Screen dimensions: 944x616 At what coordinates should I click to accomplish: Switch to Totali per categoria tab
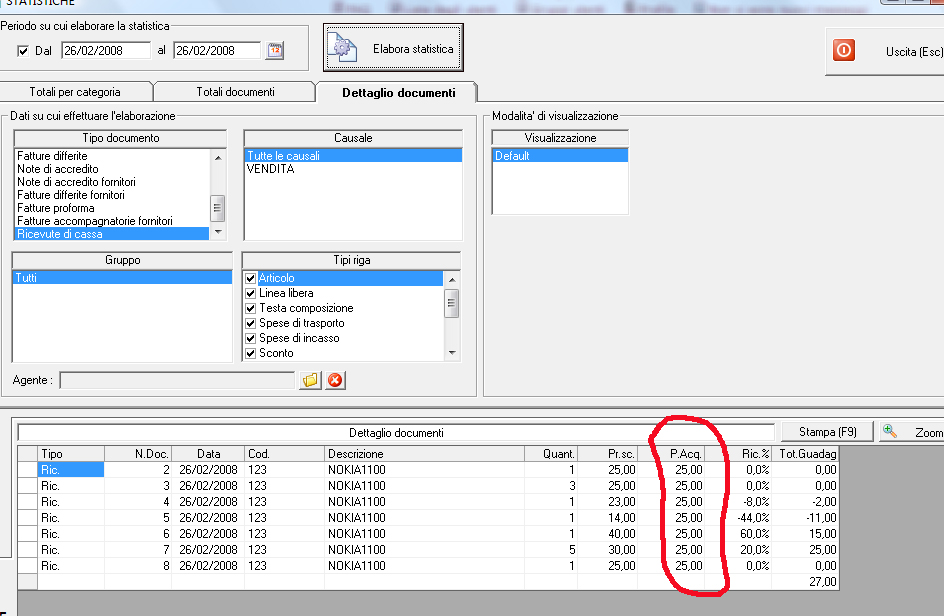pyautogui.click(x=75, y=92)
